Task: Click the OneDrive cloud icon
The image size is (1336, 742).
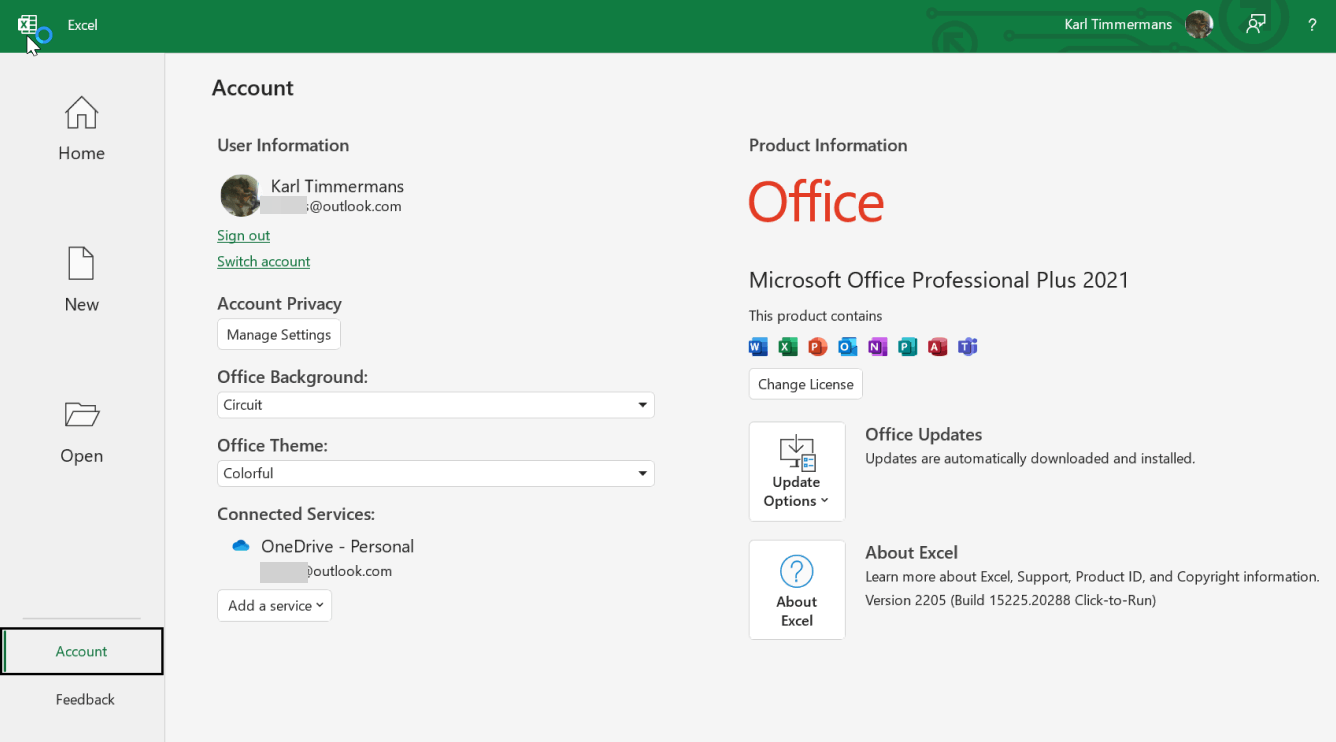Action: pos(241,546)
